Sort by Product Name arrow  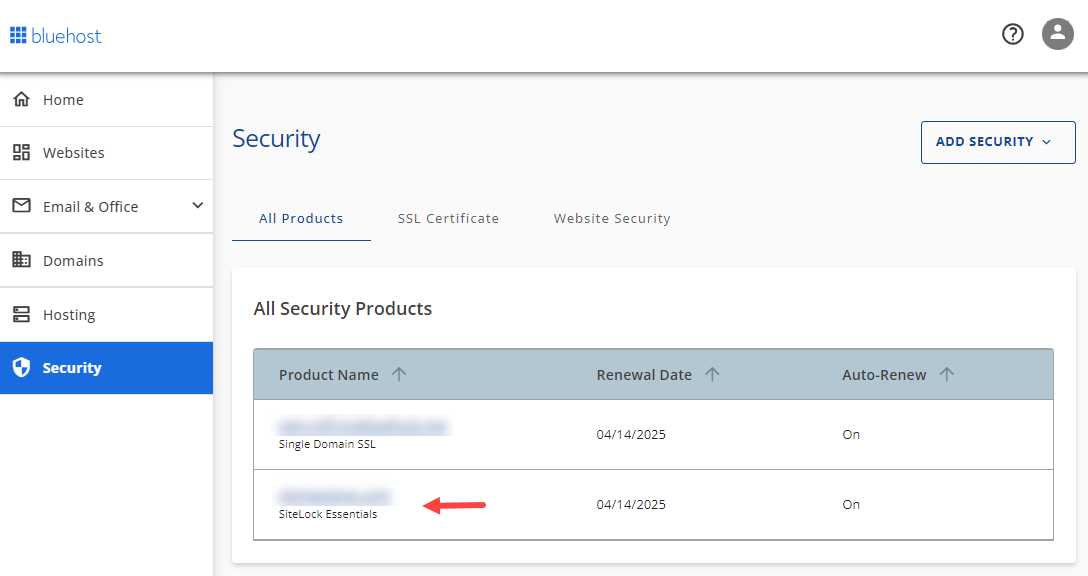[399, 374]
